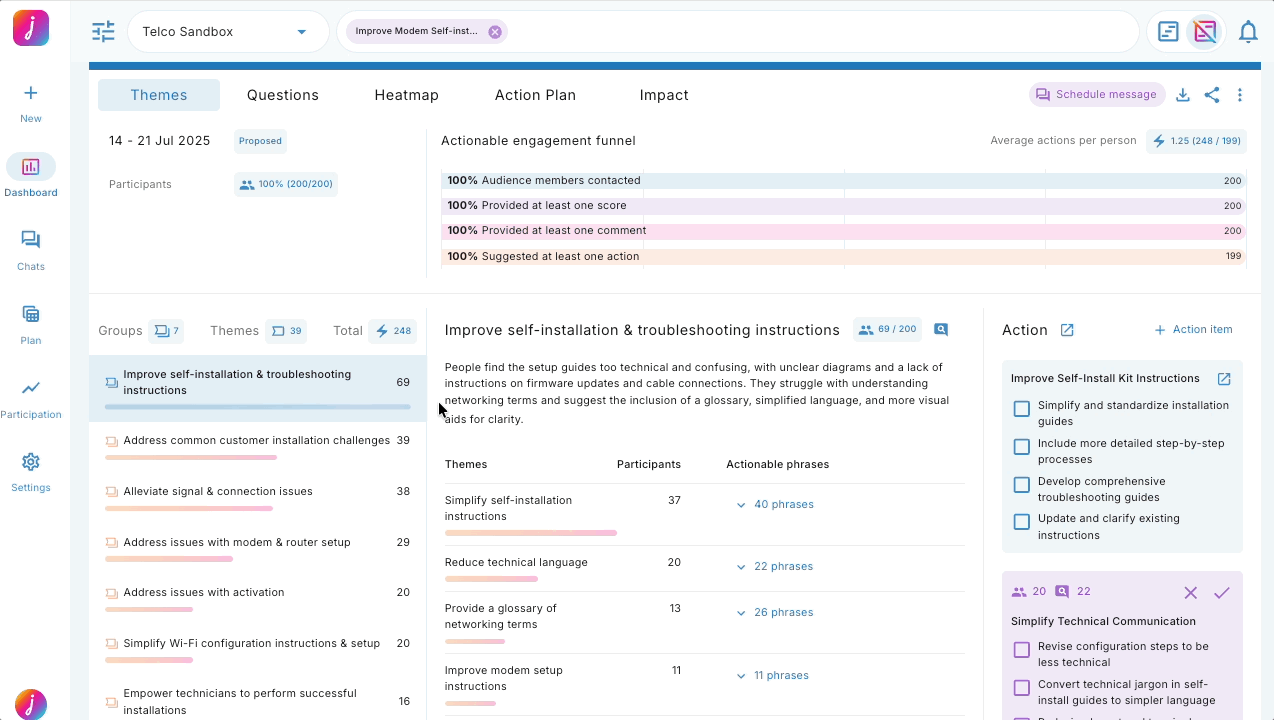The image size is (1274, 720).
Task: Switch to the Action Plan tab
Action: point(535,95)
